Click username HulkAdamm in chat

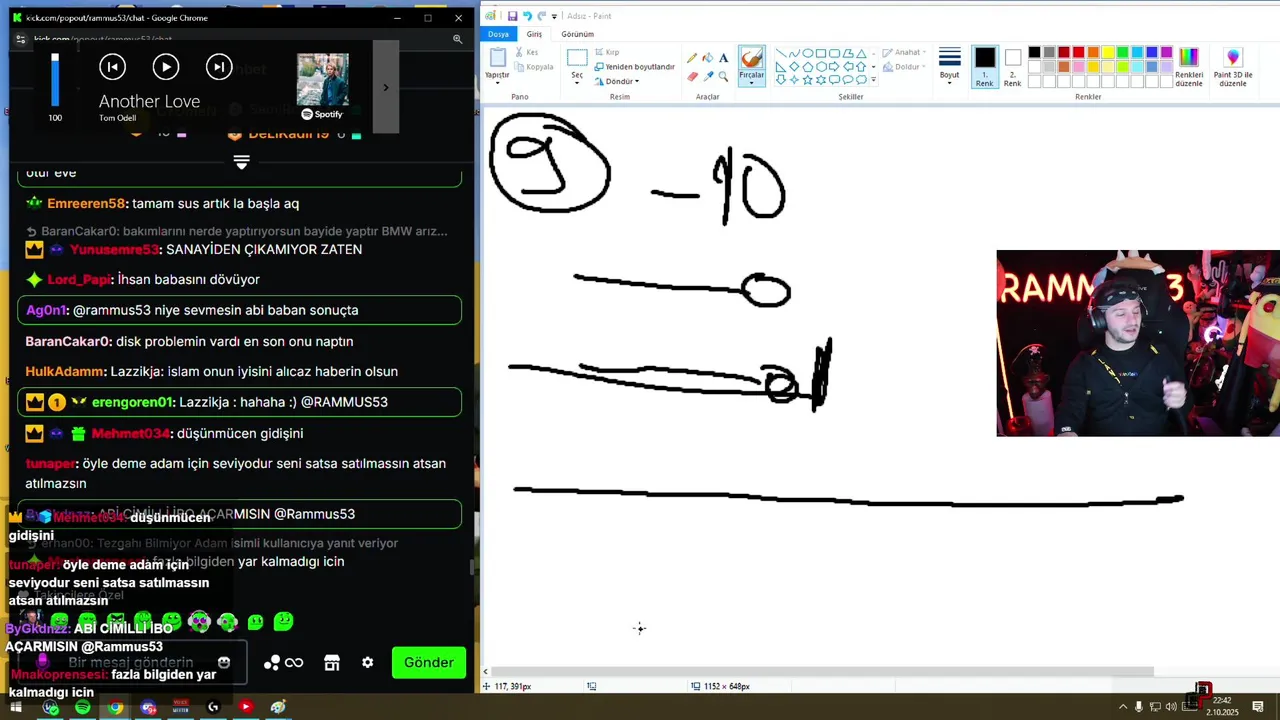[x=65, y=371]
